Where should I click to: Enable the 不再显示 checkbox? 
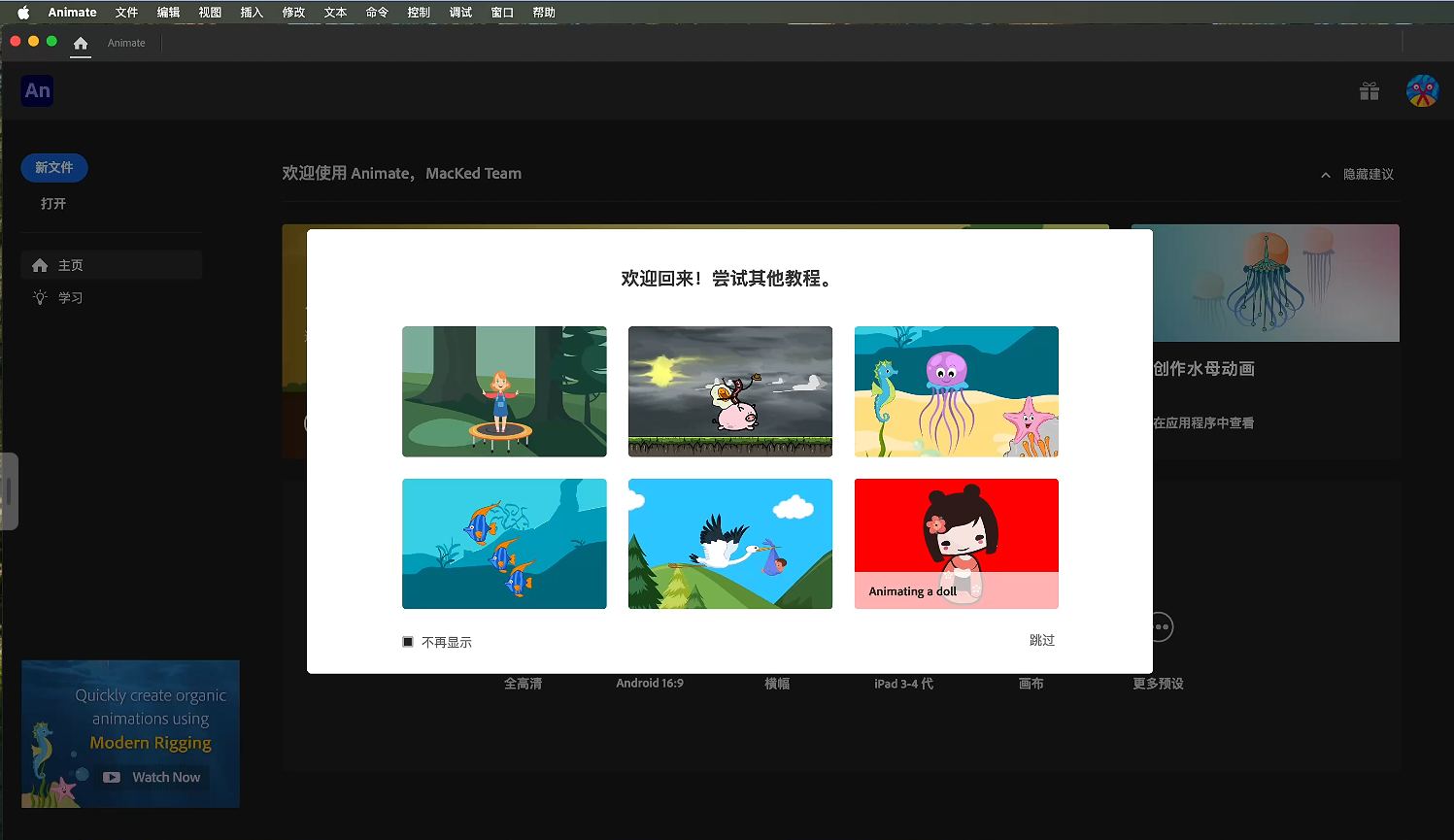[408, 642]
